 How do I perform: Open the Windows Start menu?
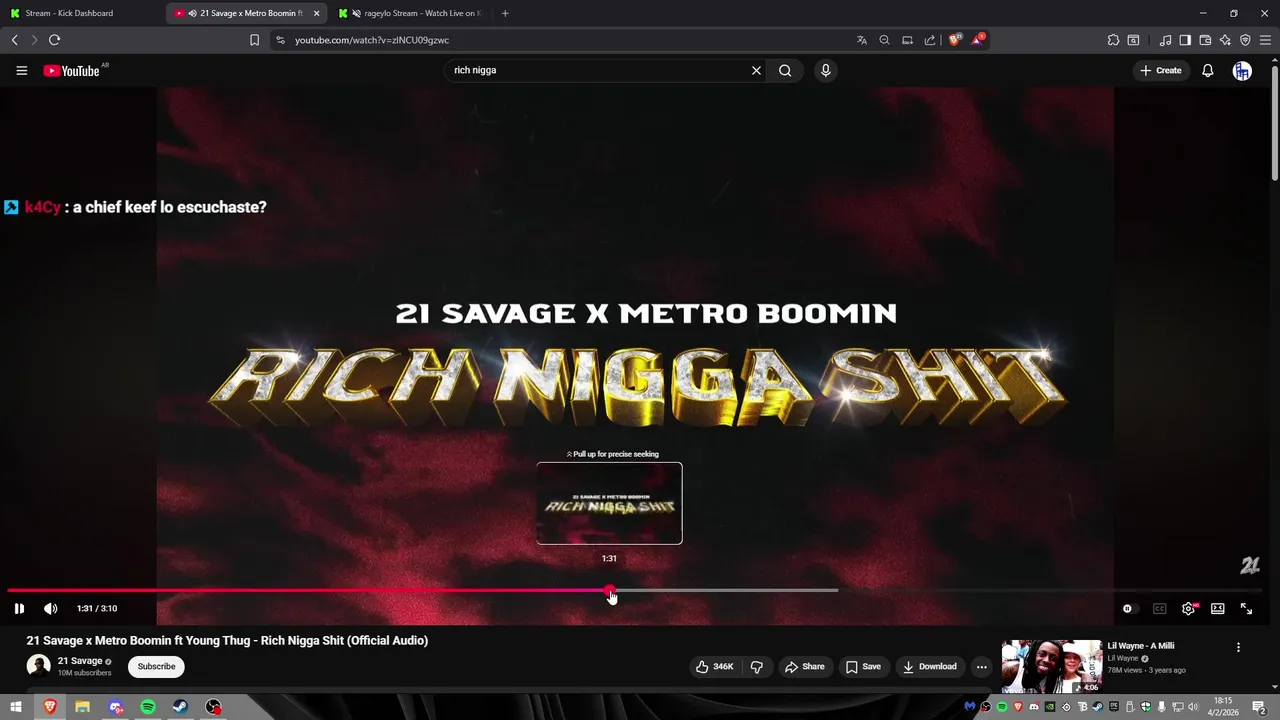coord(15,707)
